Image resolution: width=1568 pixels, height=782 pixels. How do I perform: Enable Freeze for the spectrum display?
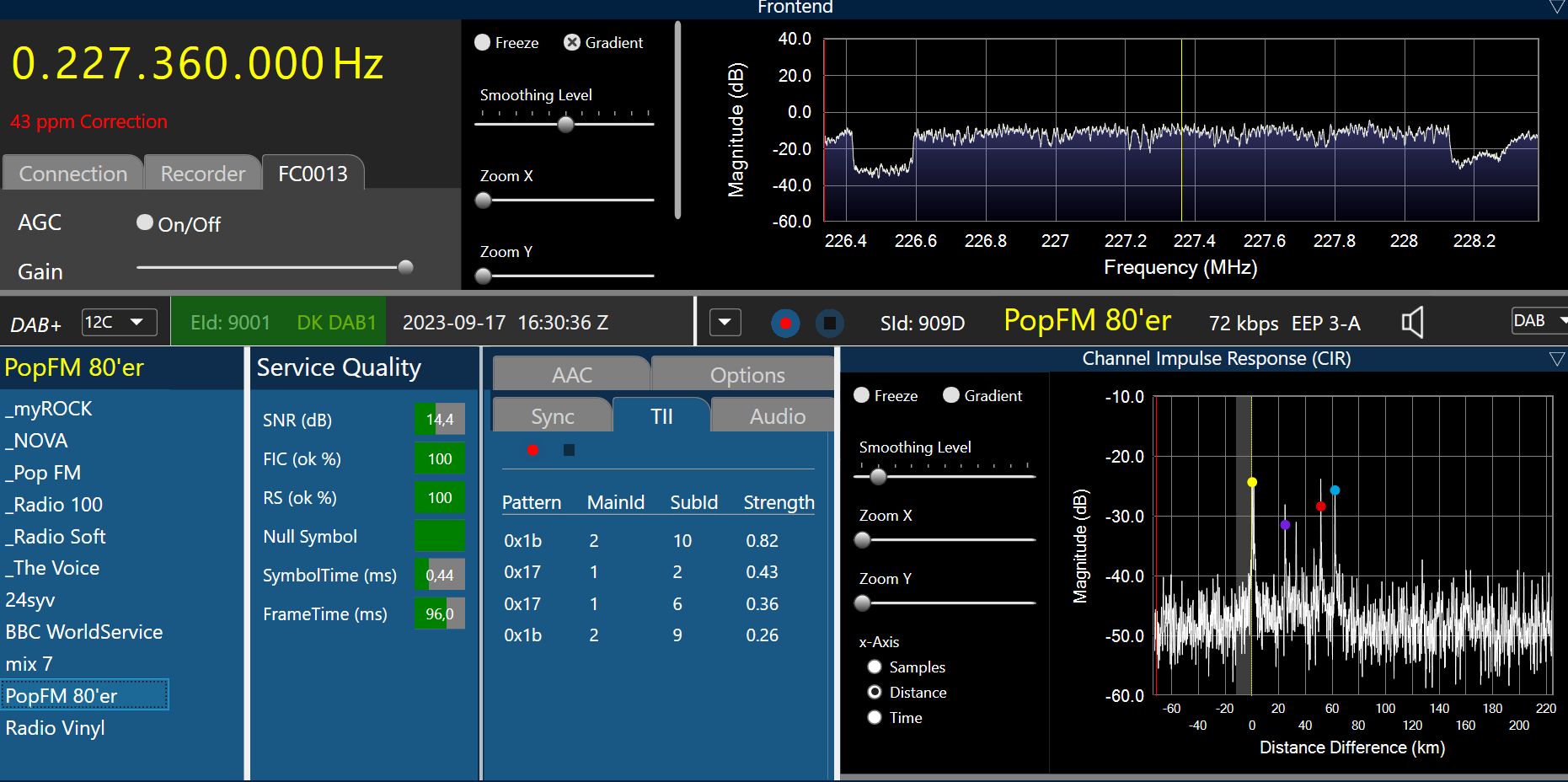483,43
